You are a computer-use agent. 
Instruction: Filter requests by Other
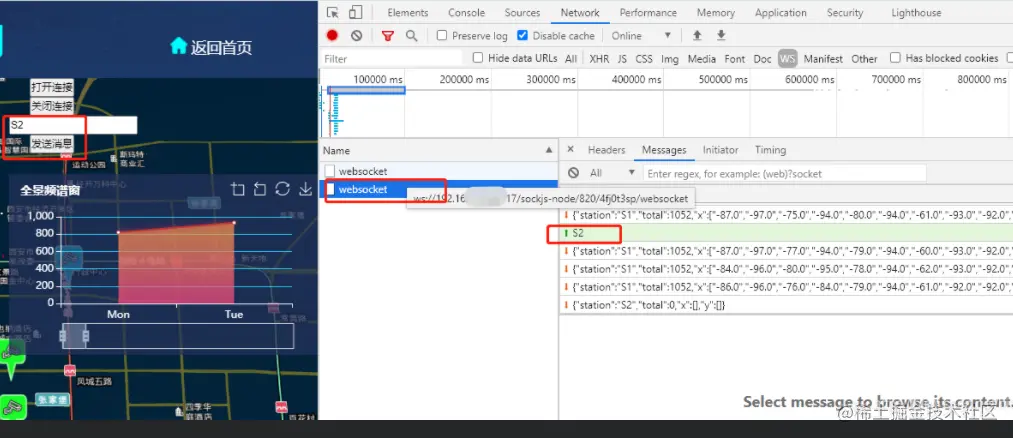click(864, 59)
